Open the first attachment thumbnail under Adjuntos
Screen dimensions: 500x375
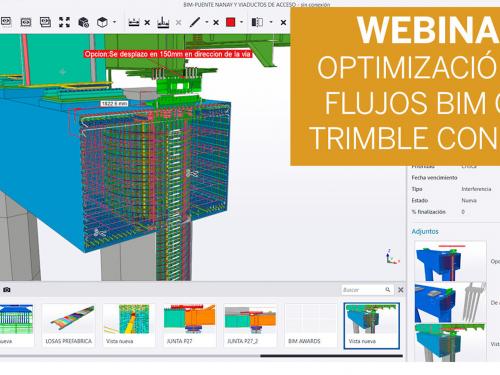450,261
